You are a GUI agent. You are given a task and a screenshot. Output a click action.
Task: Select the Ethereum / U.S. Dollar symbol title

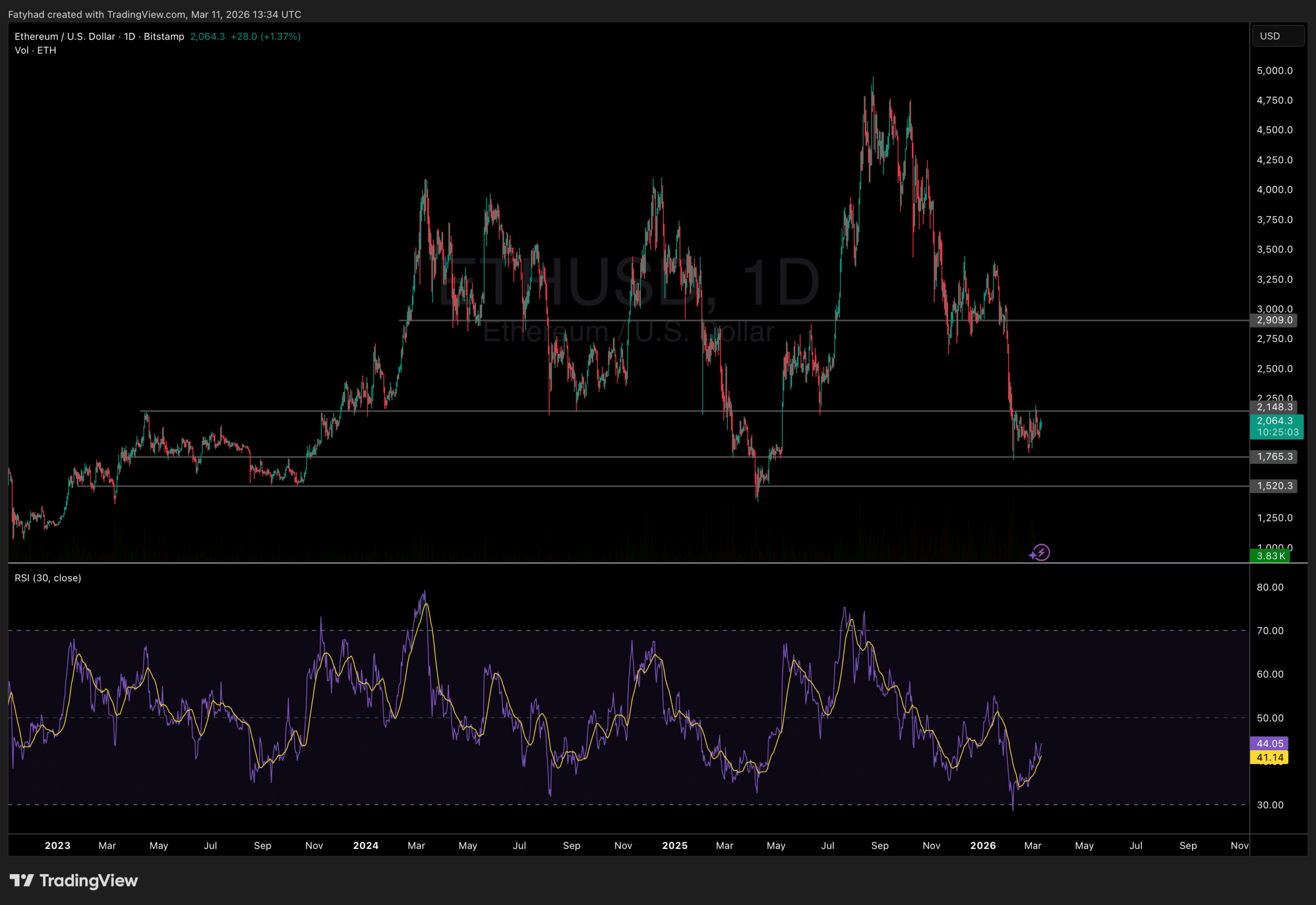point(99,37)
